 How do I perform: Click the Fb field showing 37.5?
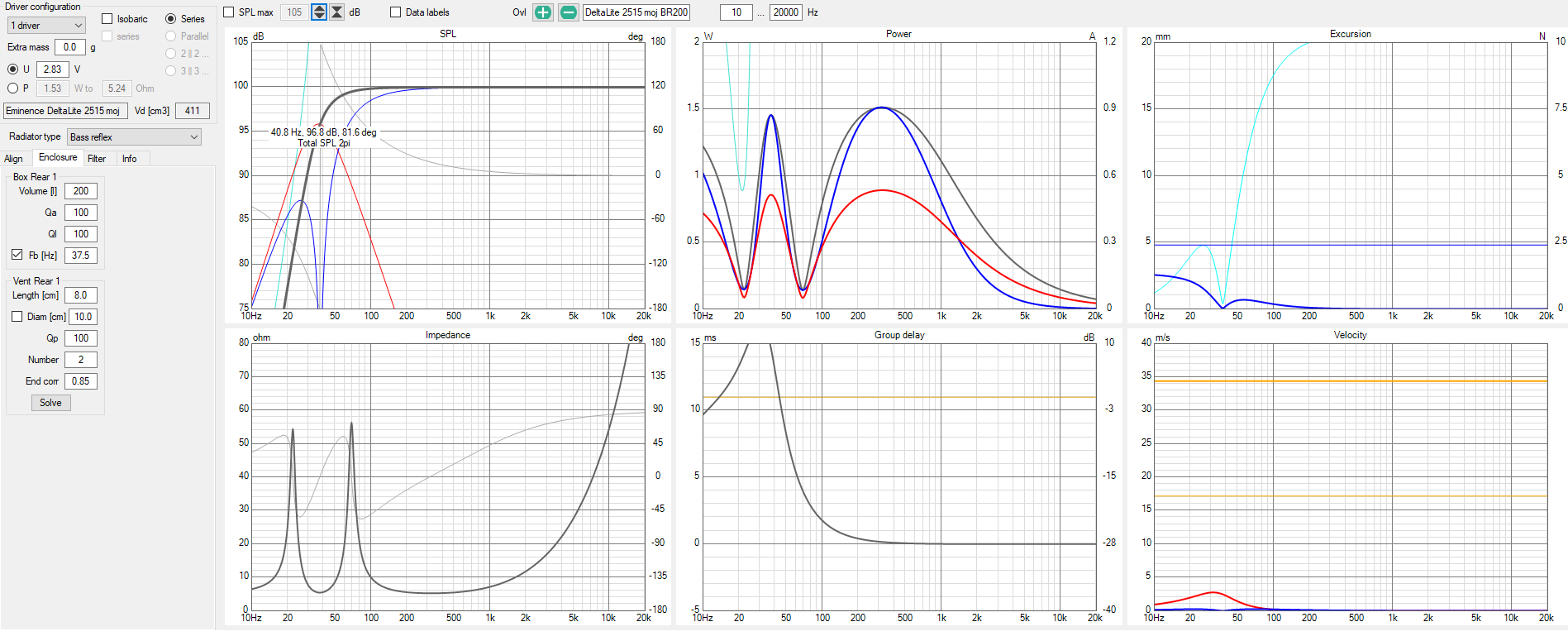click(81, 256)
